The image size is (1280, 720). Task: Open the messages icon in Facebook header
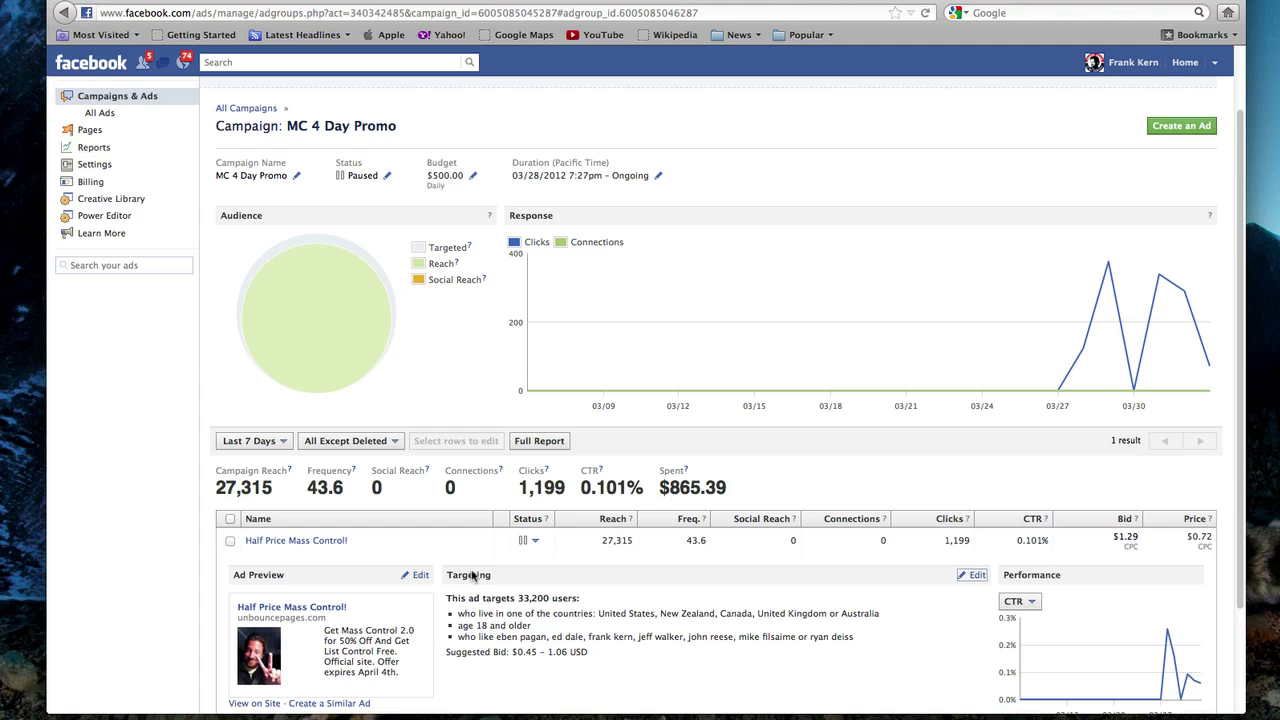coord(162,63)
